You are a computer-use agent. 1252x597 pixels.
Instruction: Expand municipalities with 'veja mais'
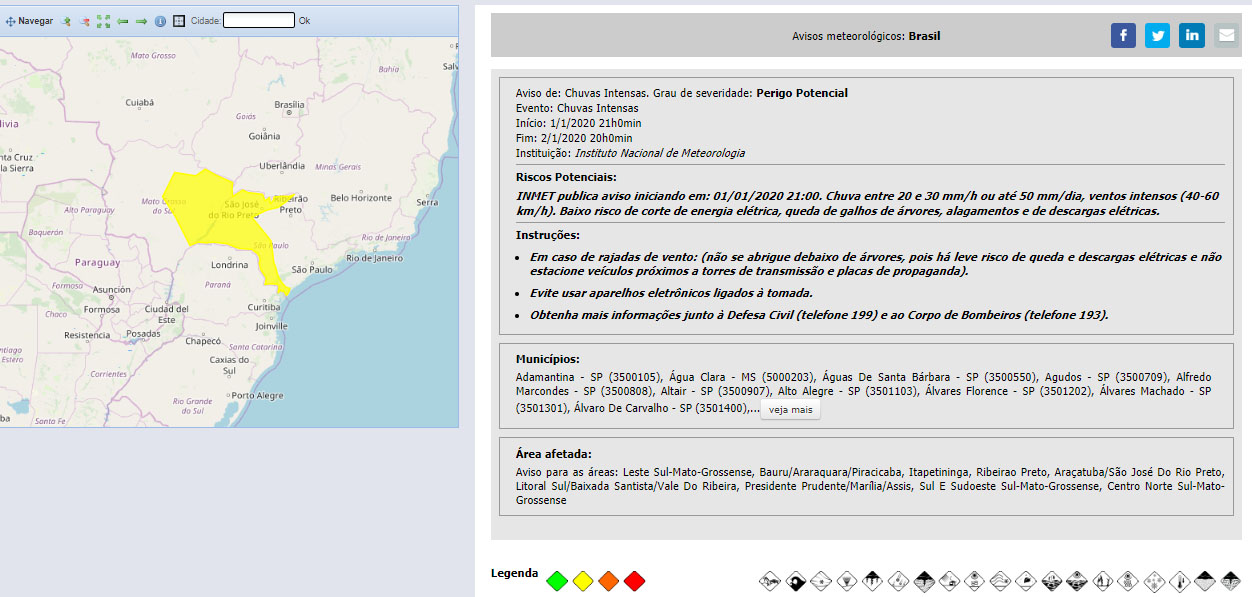coord(790,410)
